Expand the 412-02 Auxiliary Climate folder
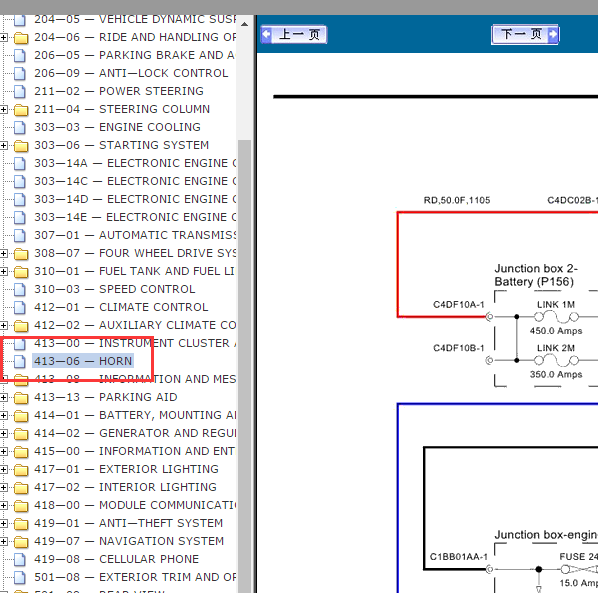598x593 pixels. pyautogui.click(x=3, y=325)
